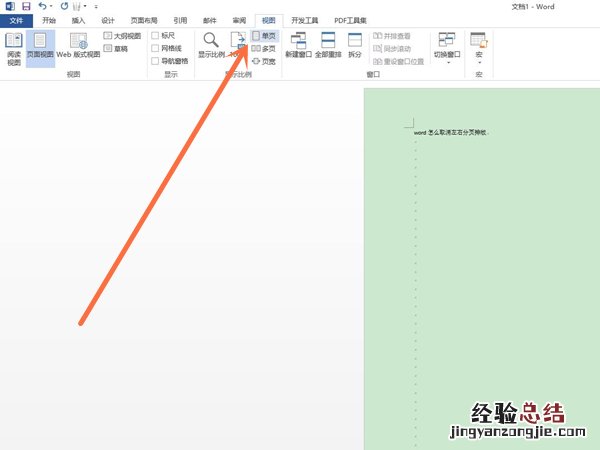Click 拆分 (Split) window
This screenshot has width=600, height=450.
pyautogui.click(x=355, y=46)
